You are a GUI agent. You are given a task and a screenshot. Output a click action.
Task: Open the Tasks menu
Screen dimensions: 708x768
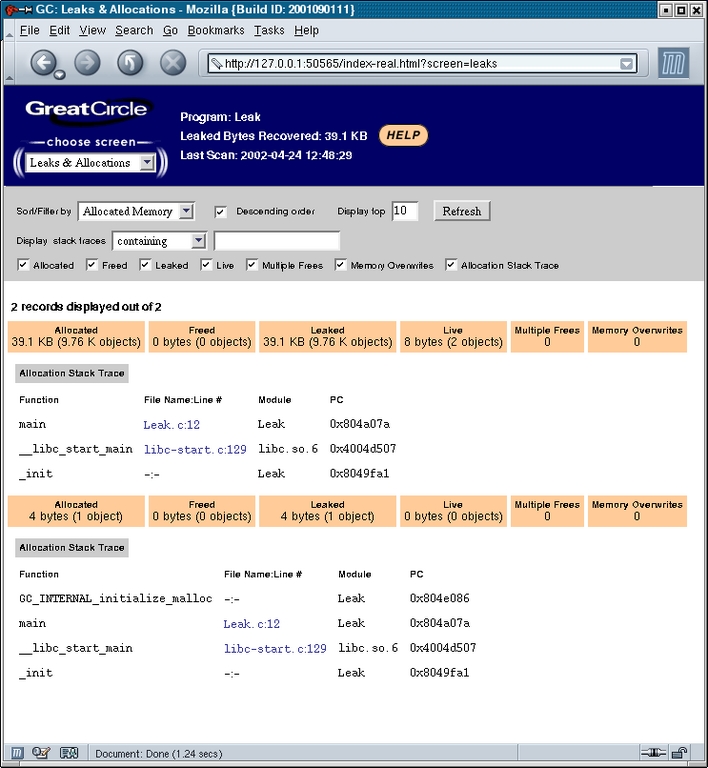click(x=269, y=31)
